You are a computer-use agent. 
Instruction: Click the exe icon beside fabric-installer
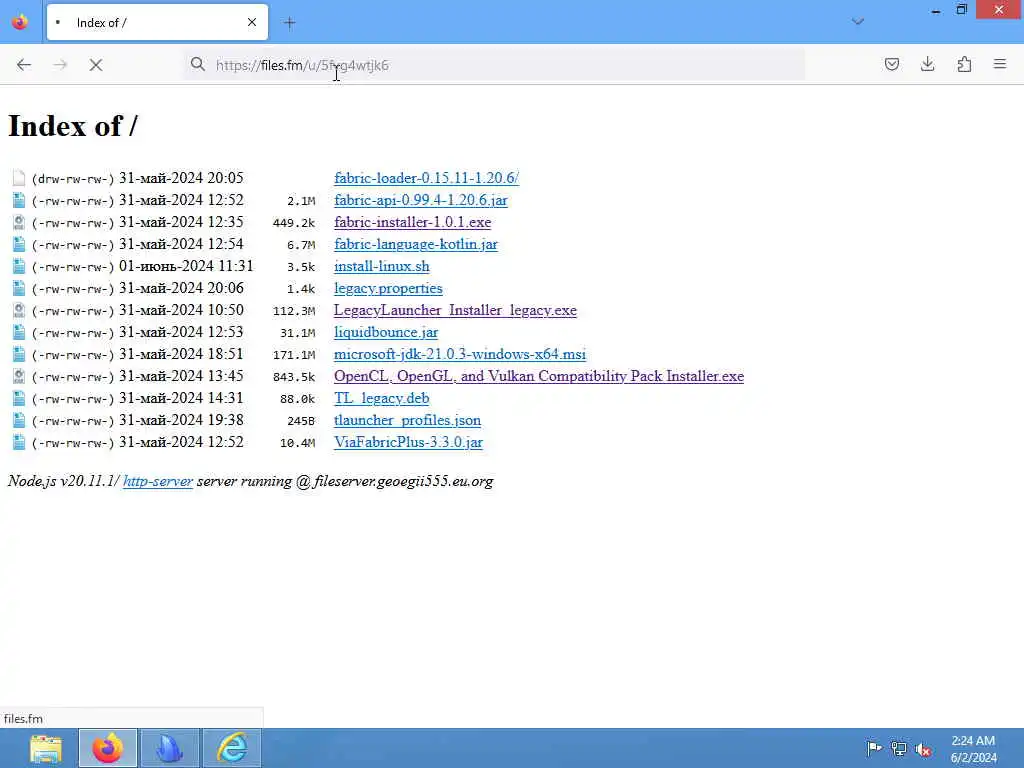pyautogui.click(x=19, y=222)
